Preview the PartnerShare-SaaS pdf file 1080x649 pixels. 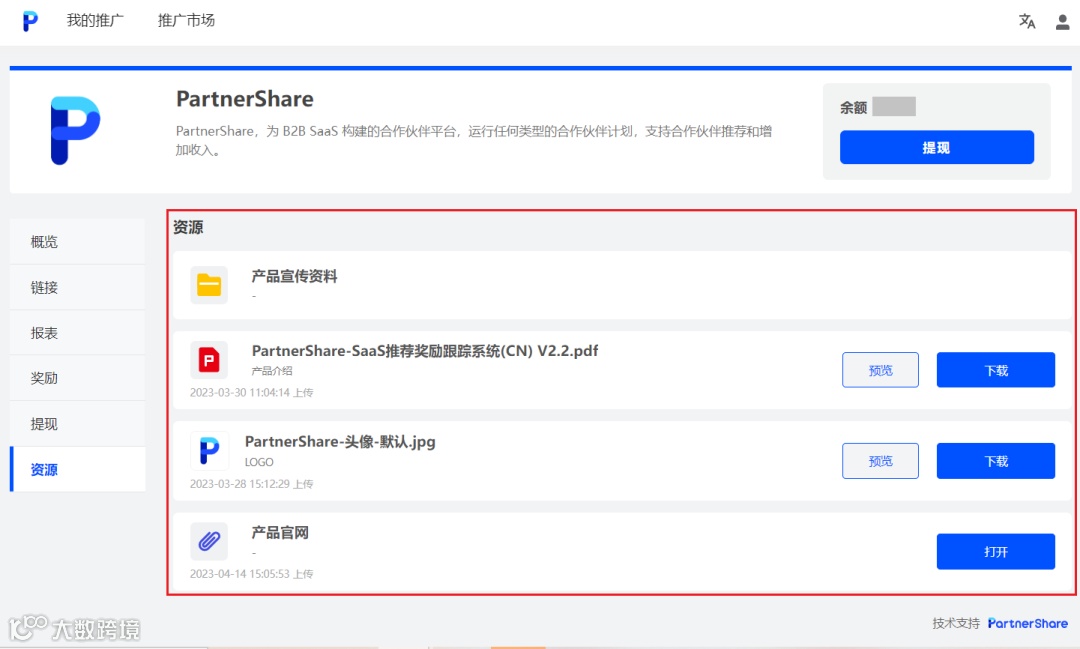(x=880, y=370)
